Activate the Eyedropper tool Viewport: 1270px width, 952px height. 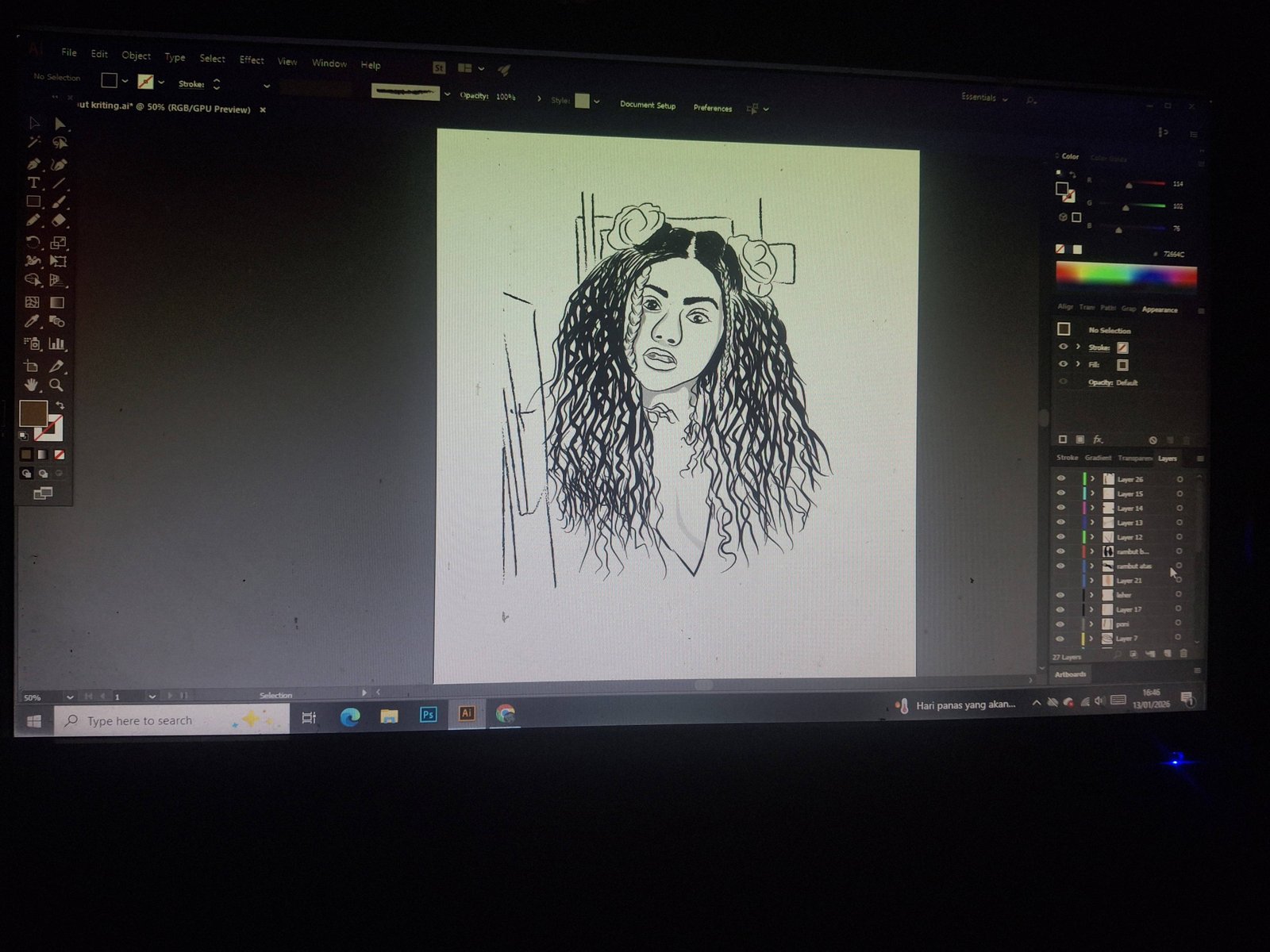click(x=33, y=321)
